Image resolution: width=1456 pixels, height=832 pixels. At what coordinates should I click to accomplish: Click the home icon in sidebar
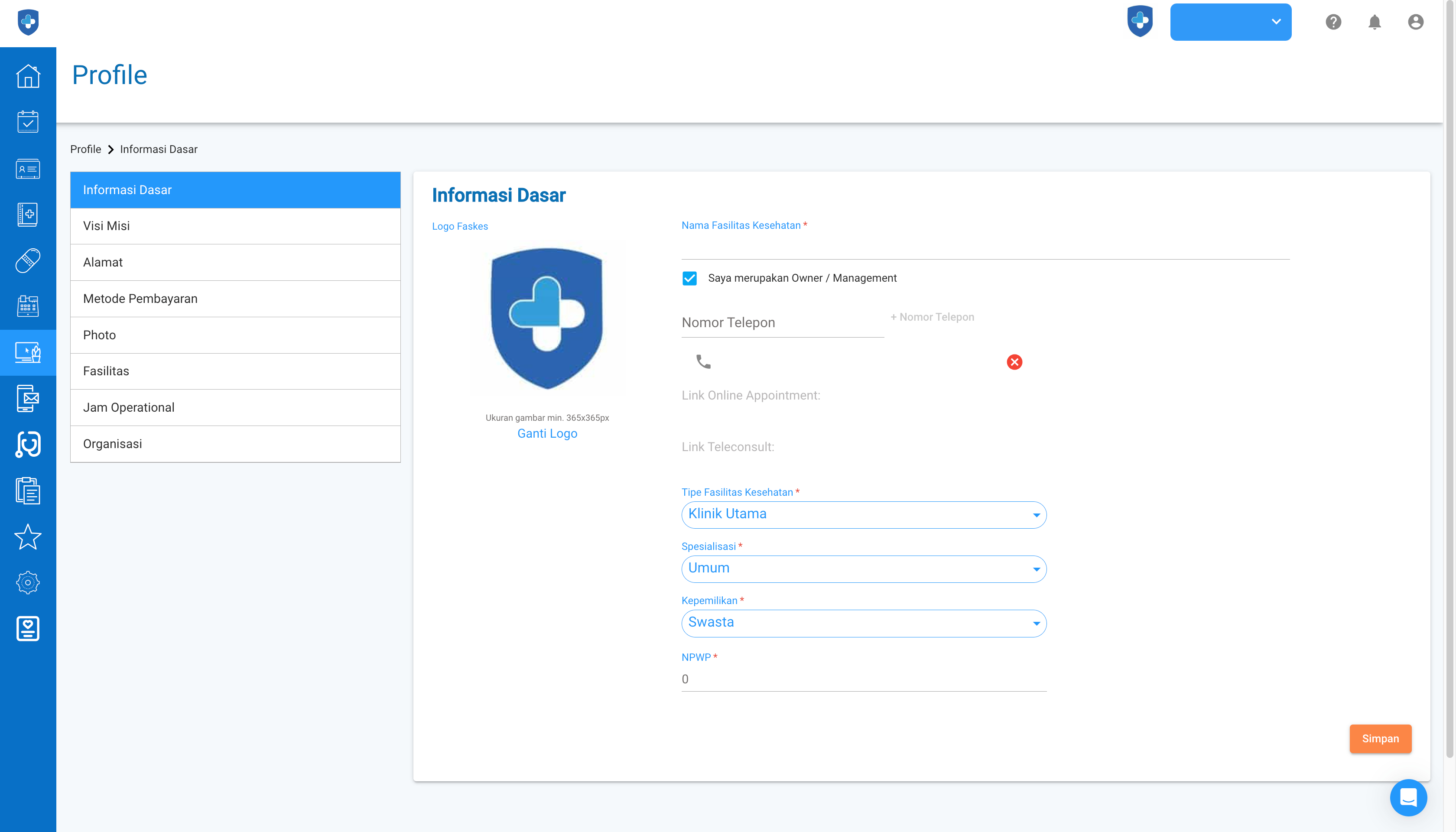pos(27,76)
